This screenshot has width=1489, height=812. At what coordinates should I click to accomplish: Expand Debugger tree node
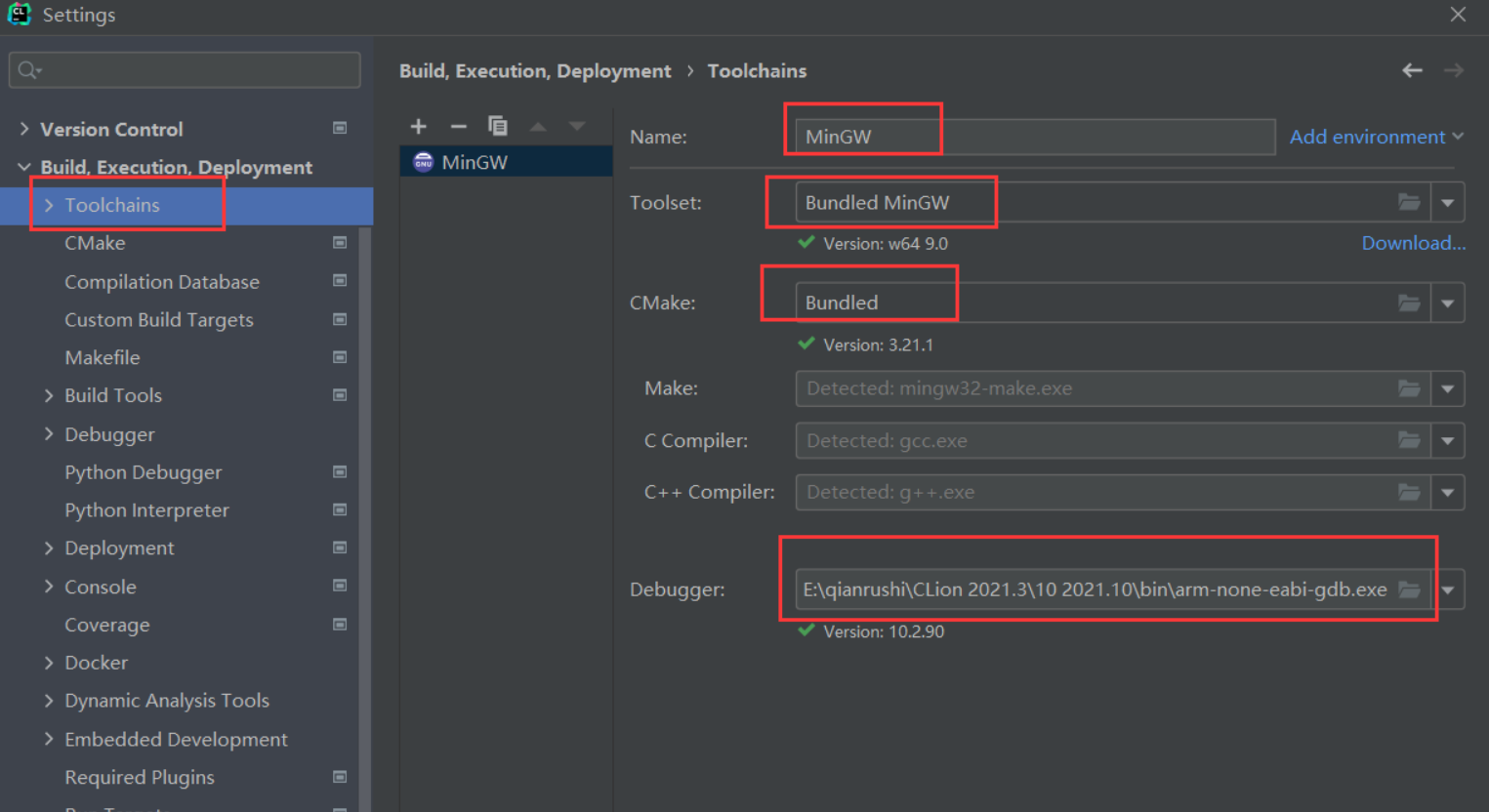(x=49, y=433)
